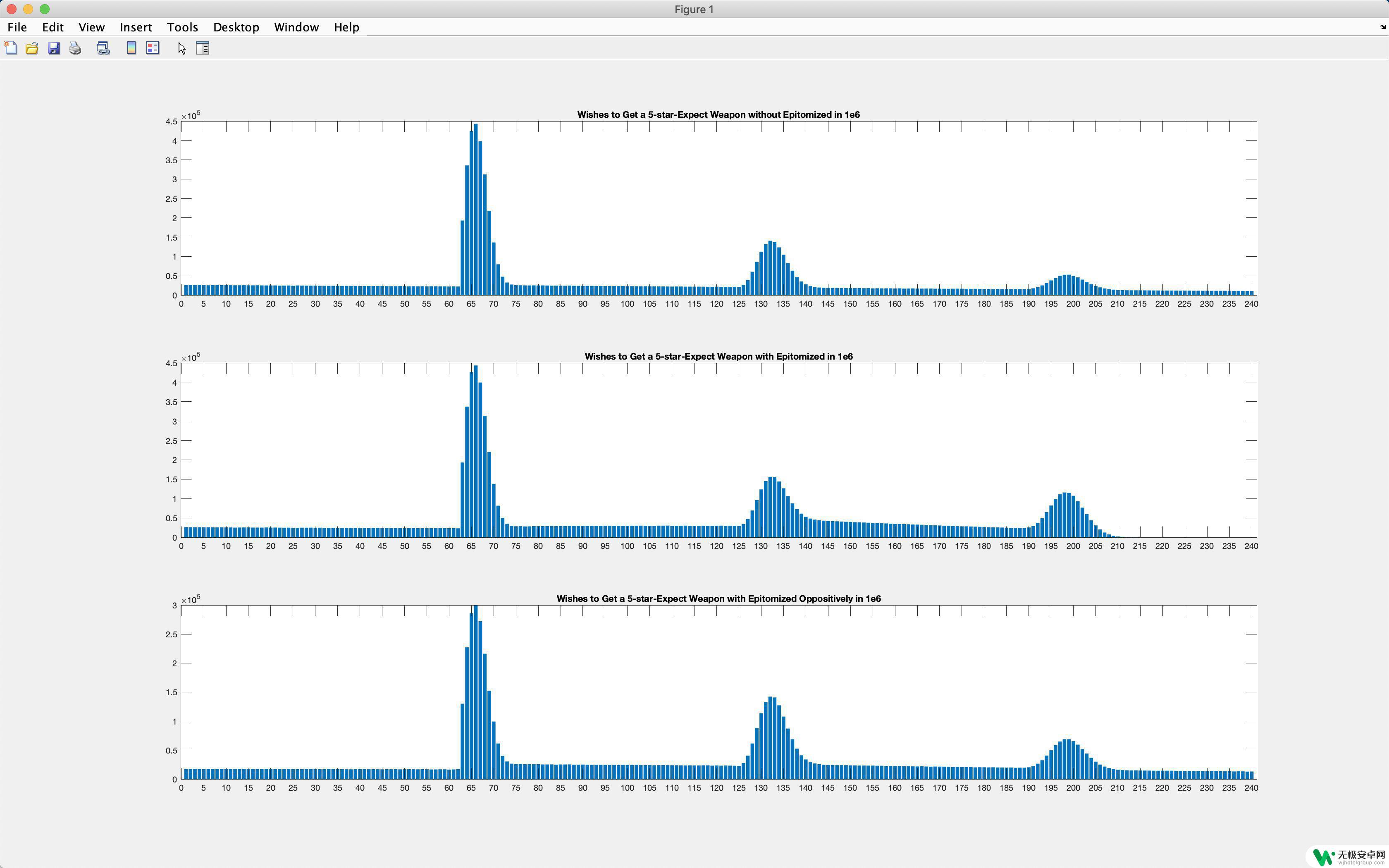Open the Insert menu

pos(136,27)
